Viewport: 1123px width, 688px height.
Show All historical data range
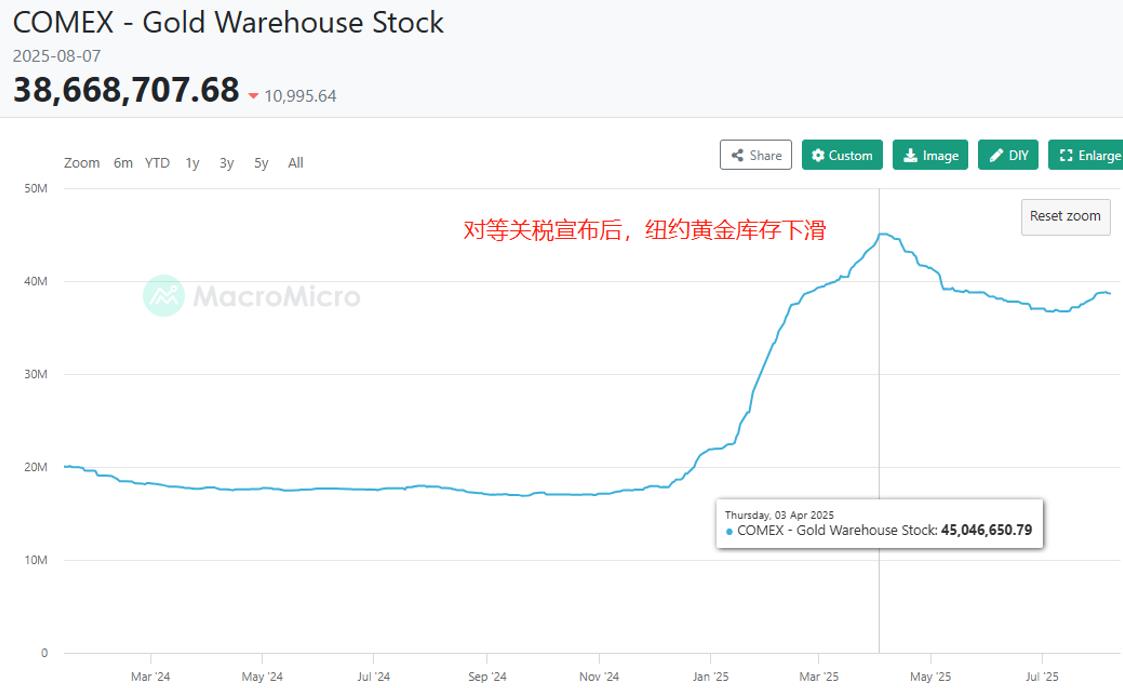click(295, 163)
